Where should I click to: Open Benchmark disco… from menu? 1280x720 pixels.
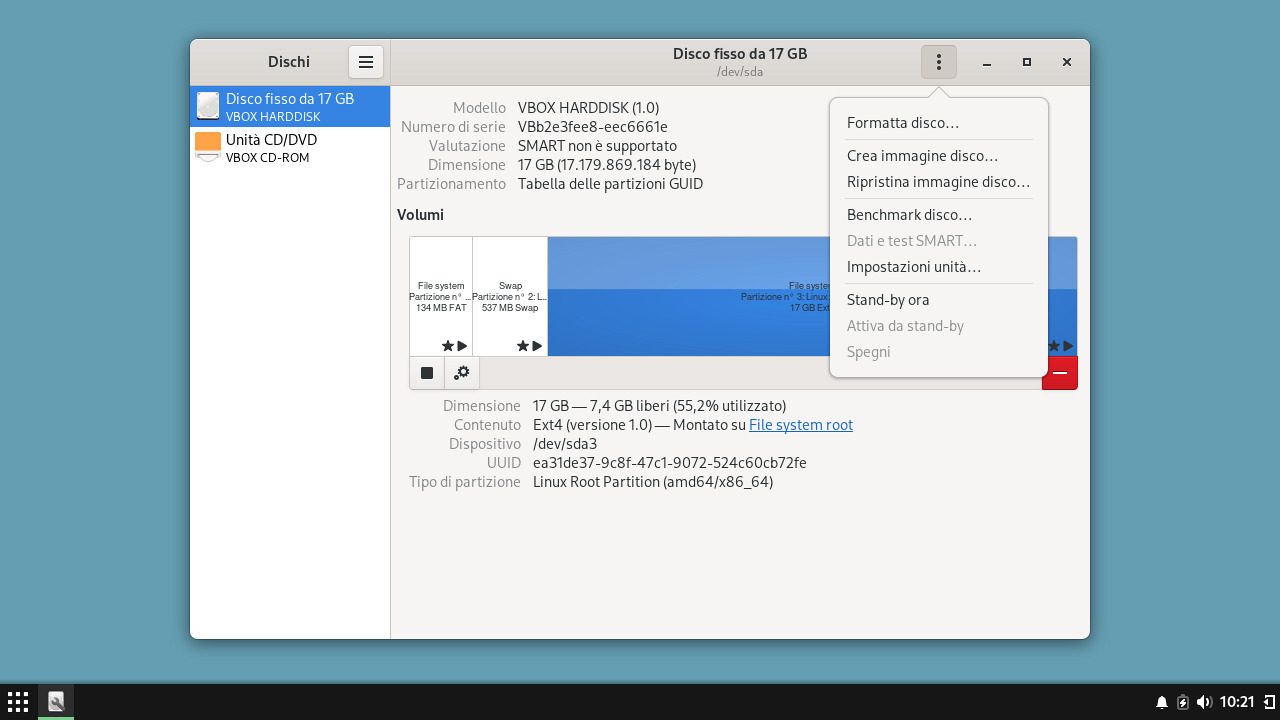pos(909,215)
